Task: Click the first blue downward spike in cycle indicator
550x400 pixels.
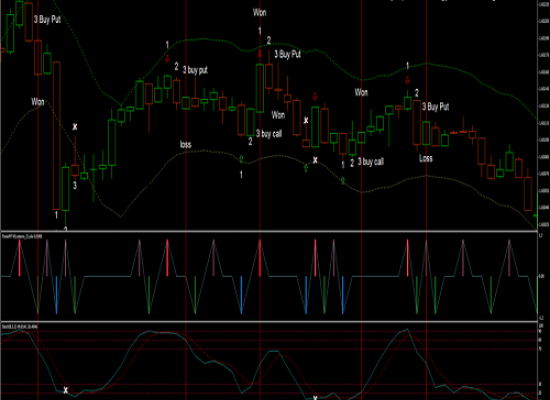Action: tap(56, 295)
